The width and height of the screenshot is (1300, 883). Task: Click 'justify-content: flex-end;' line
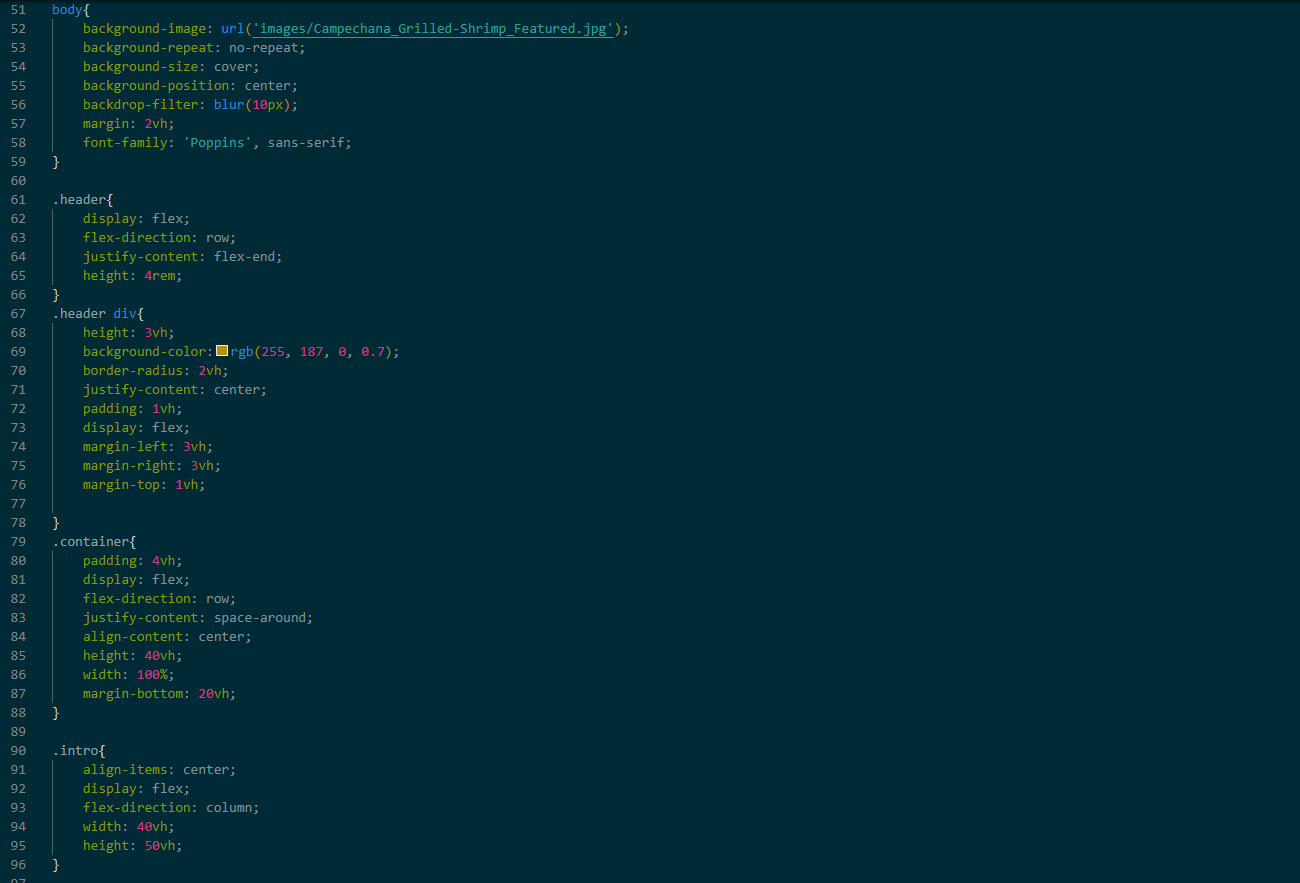pyautogui.click(x=183, y=256)
